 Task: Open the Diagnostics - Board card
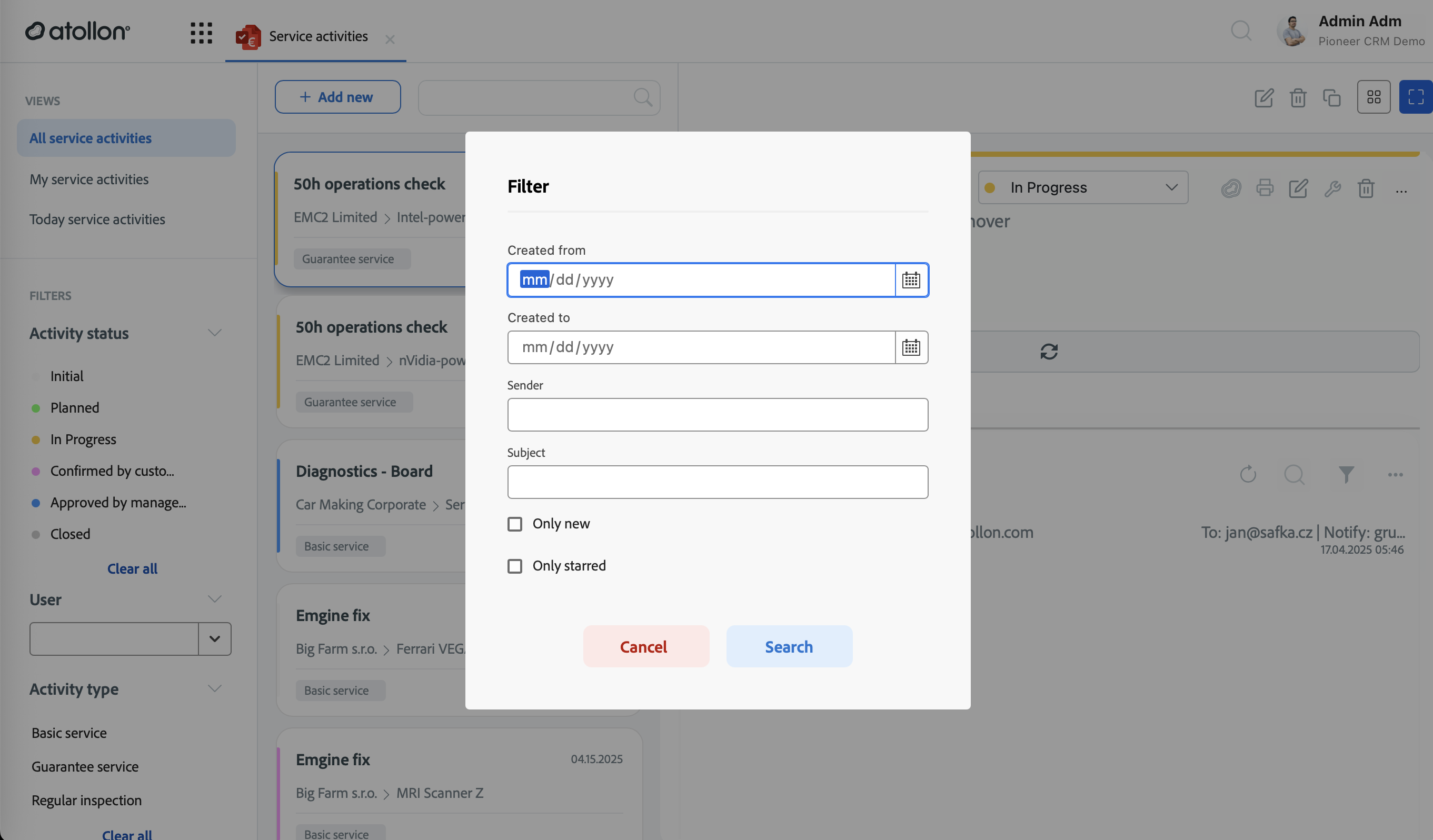pos(371,506)
